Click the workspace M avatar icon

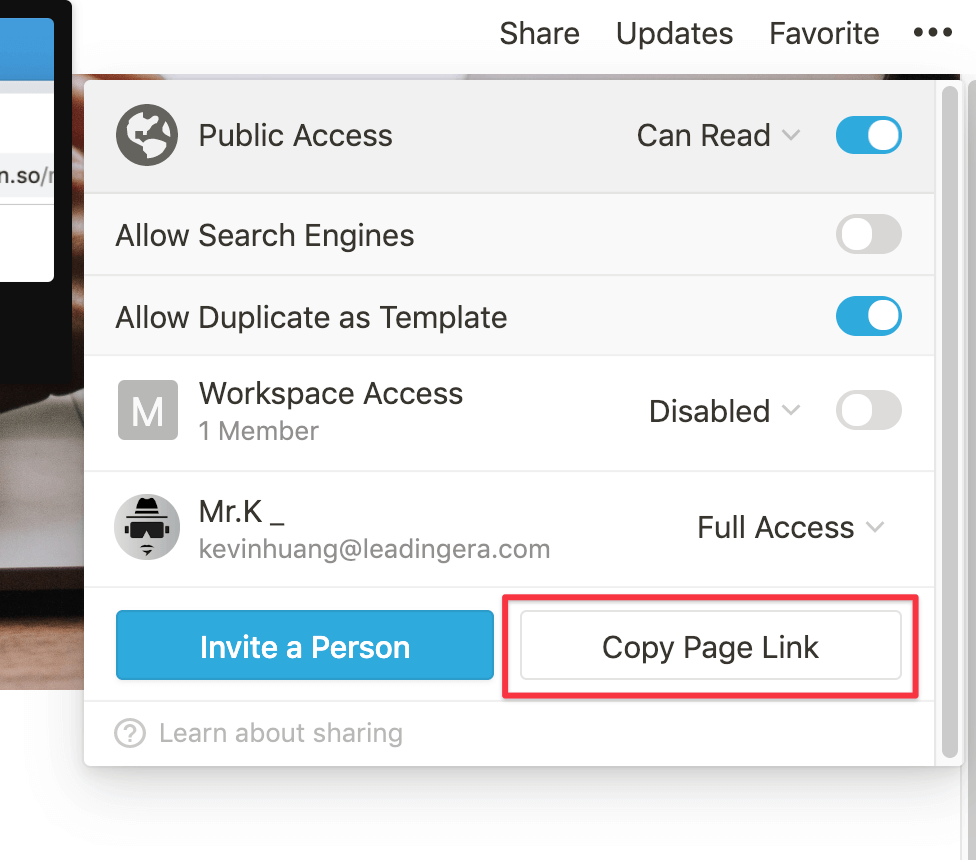pyautogui.click(x=148, y=410)
